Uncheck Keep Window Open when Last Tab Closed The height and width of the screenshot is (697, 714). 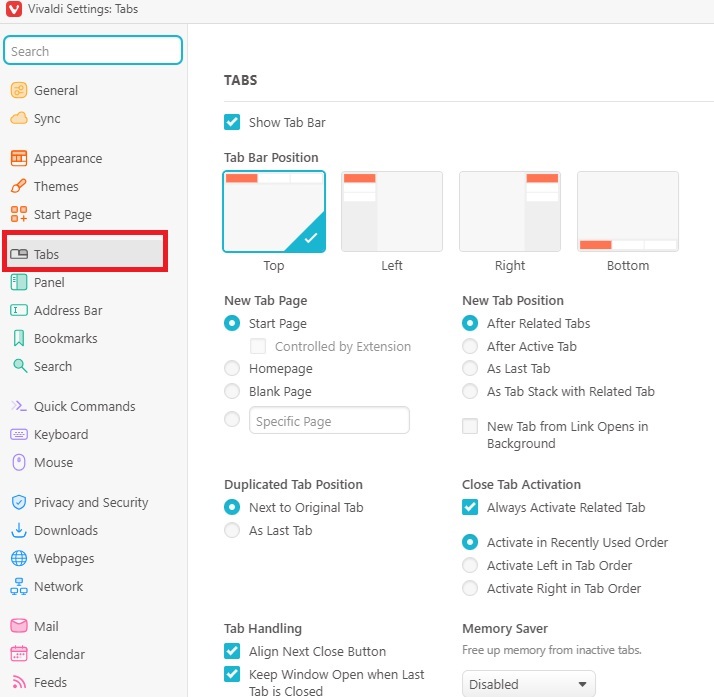(x=232, y=674)
